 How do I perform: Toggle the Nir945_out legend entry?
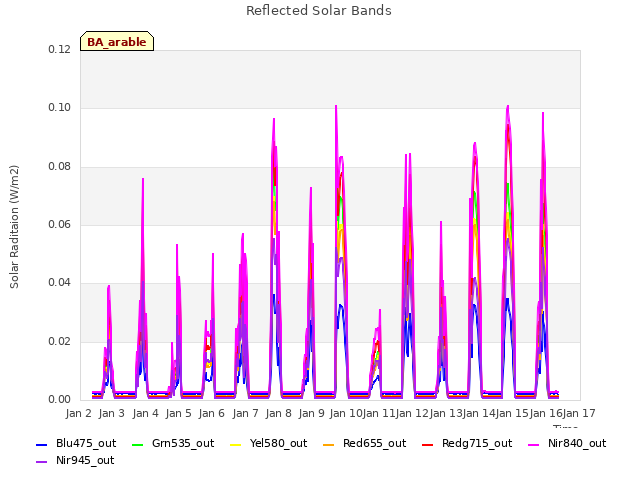coord(75,461)
